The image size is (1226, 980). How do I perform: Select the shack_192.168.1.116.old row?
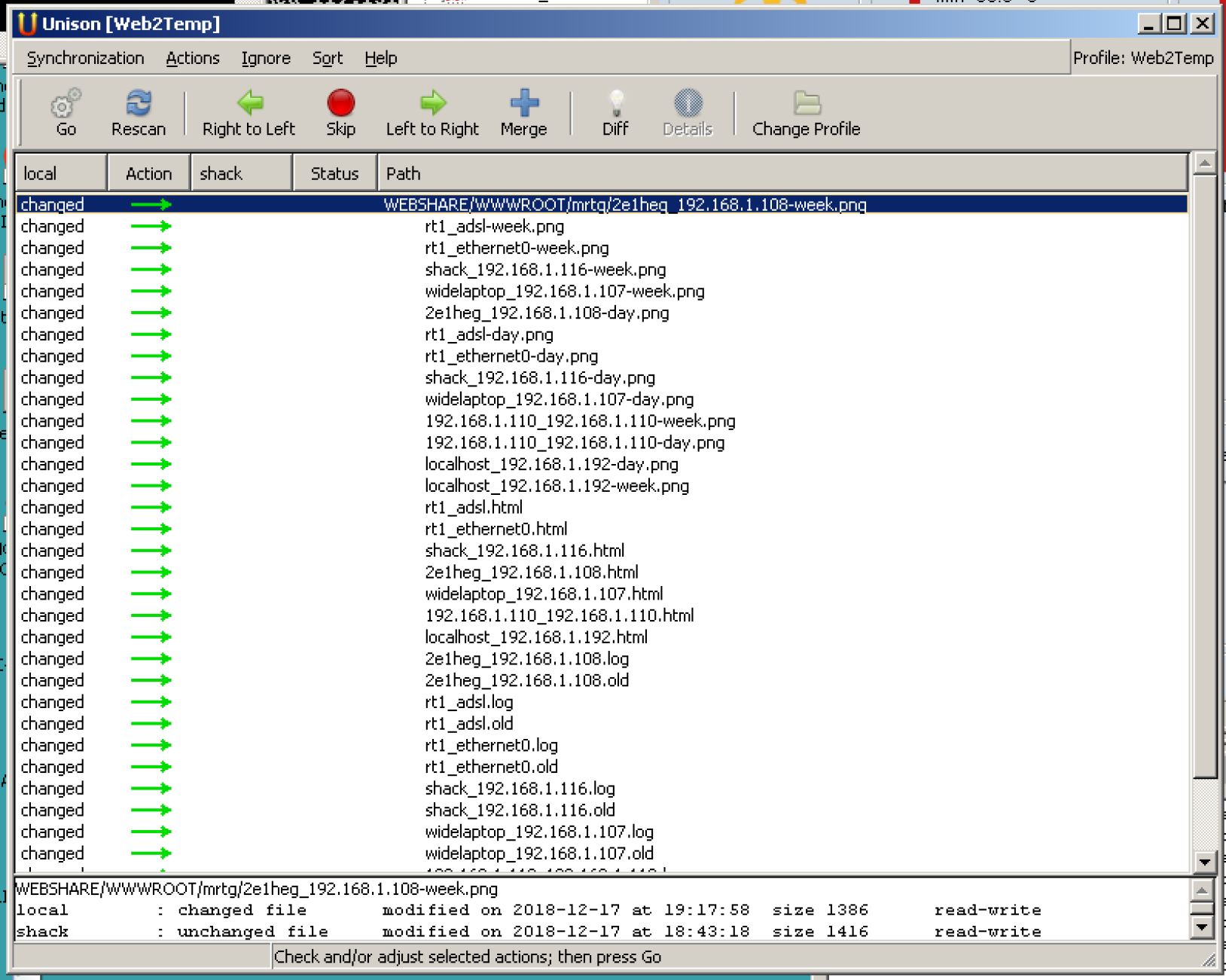(602, 811)
